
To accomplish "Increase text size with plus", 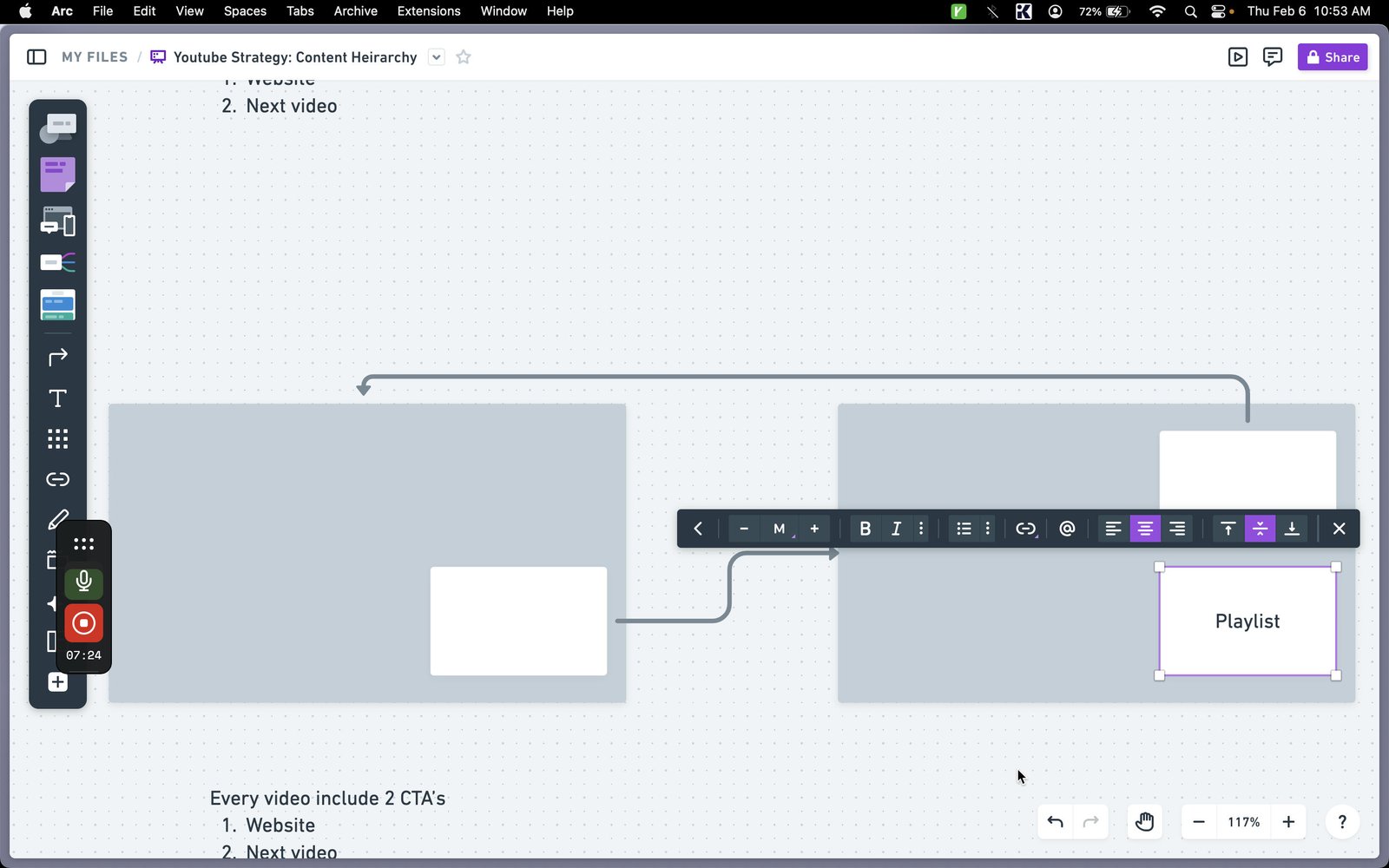I will pos(814,529).
